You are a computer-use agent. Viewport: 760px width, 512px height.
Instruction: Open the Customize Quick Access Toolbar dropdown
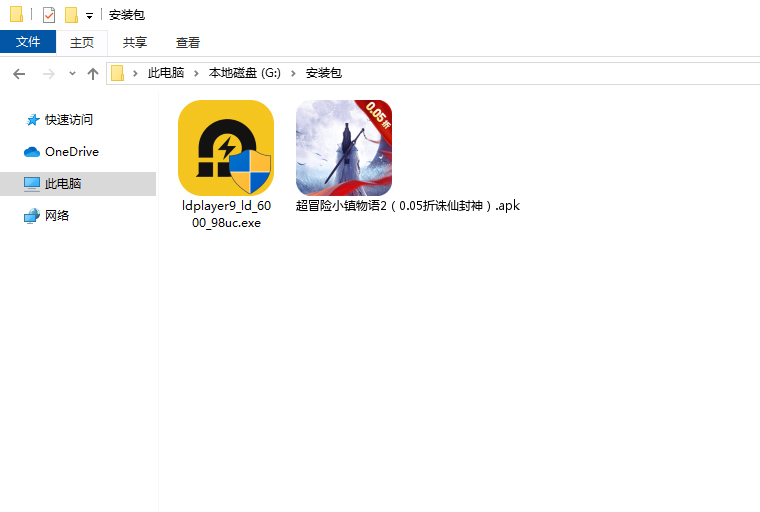point(89,16)
